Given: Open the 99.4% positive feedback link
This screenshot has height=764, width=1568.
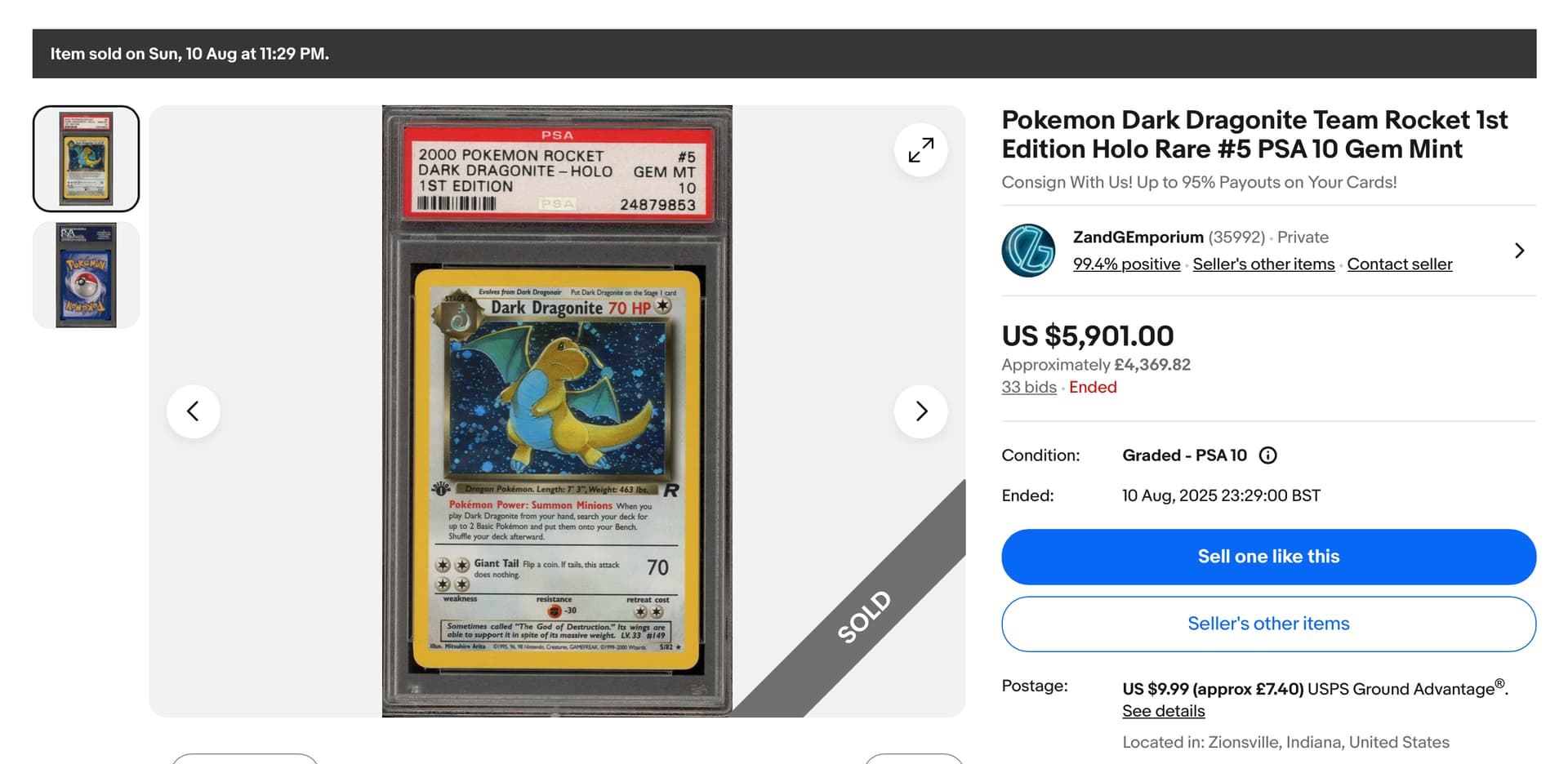Looking at the screenshot, I should (x=1126, y=264).
